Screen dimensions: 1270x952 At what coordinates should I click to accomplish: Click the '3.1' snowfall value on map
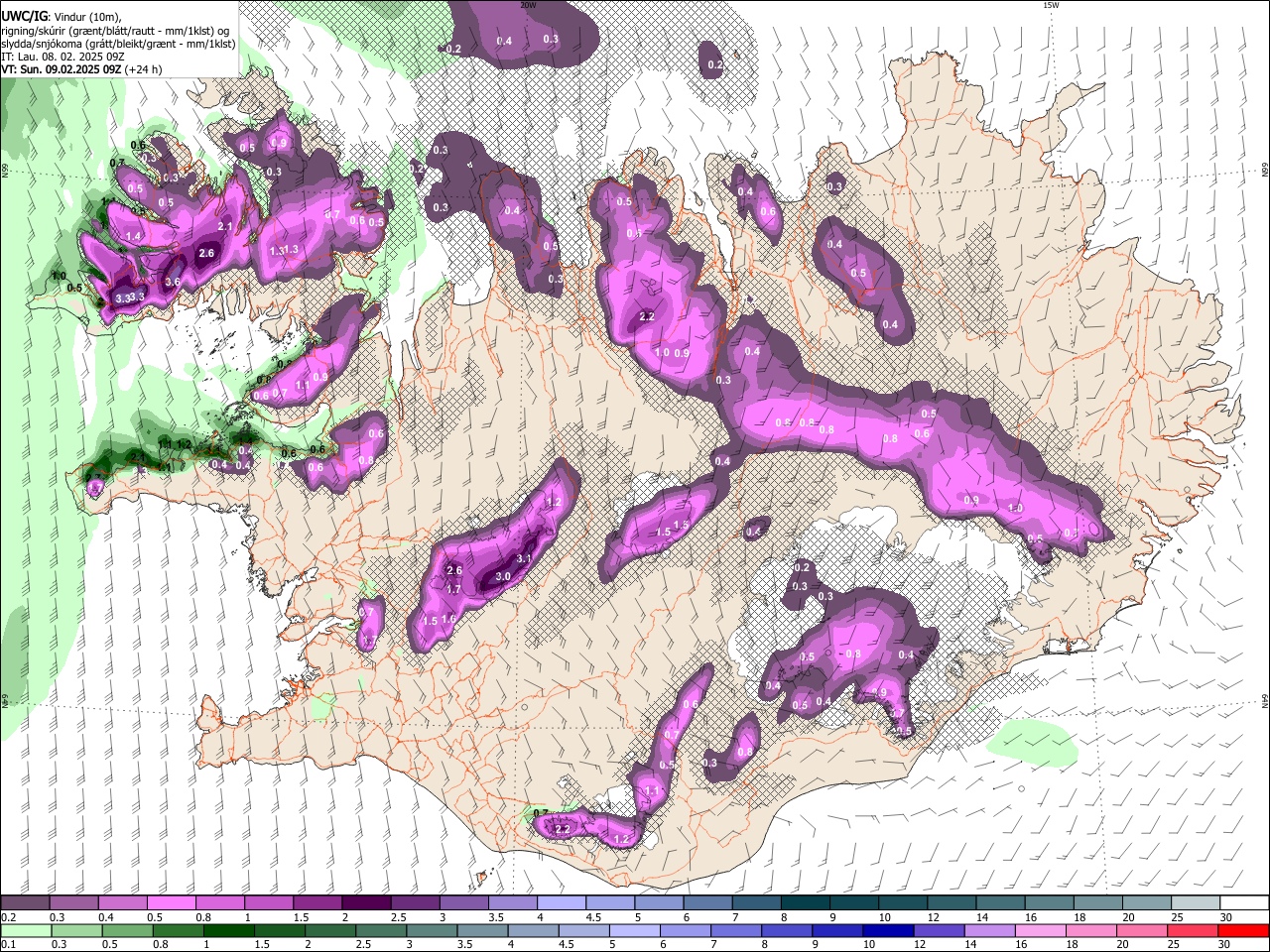point(525,559)
